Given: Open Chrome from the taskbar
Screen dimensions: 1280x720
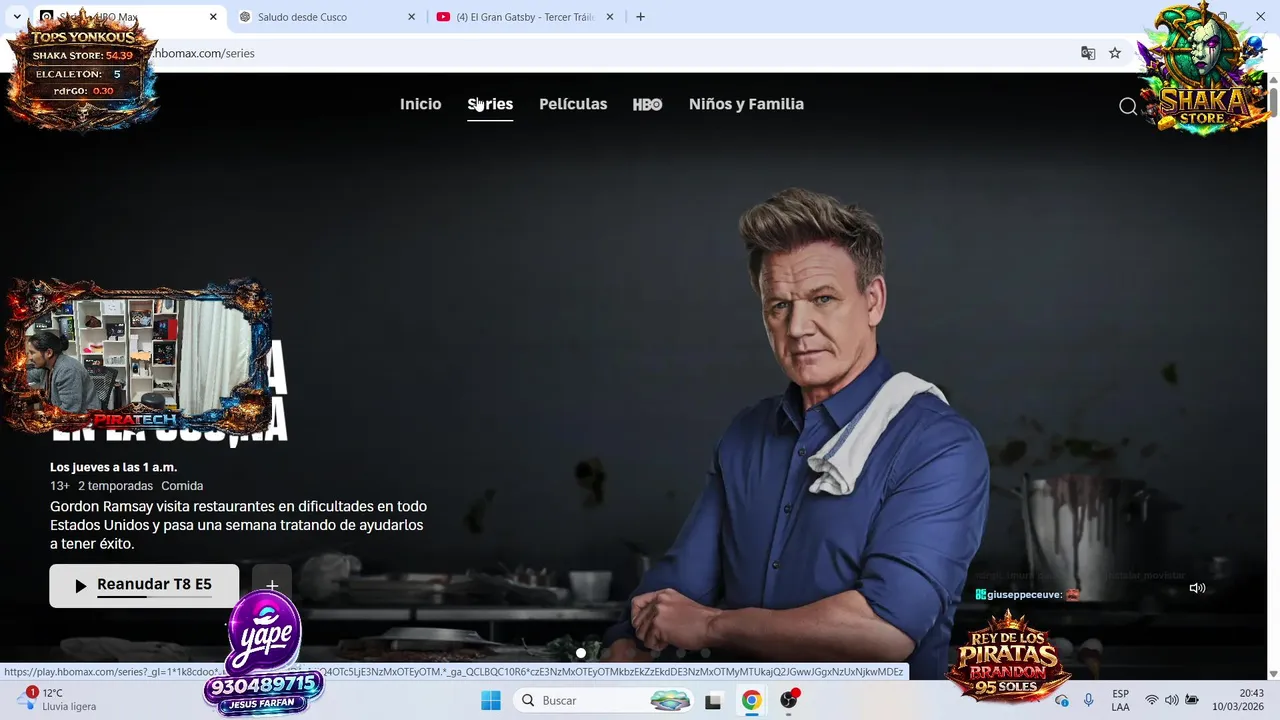Looking at the screenshot, I should coord(751,700).
